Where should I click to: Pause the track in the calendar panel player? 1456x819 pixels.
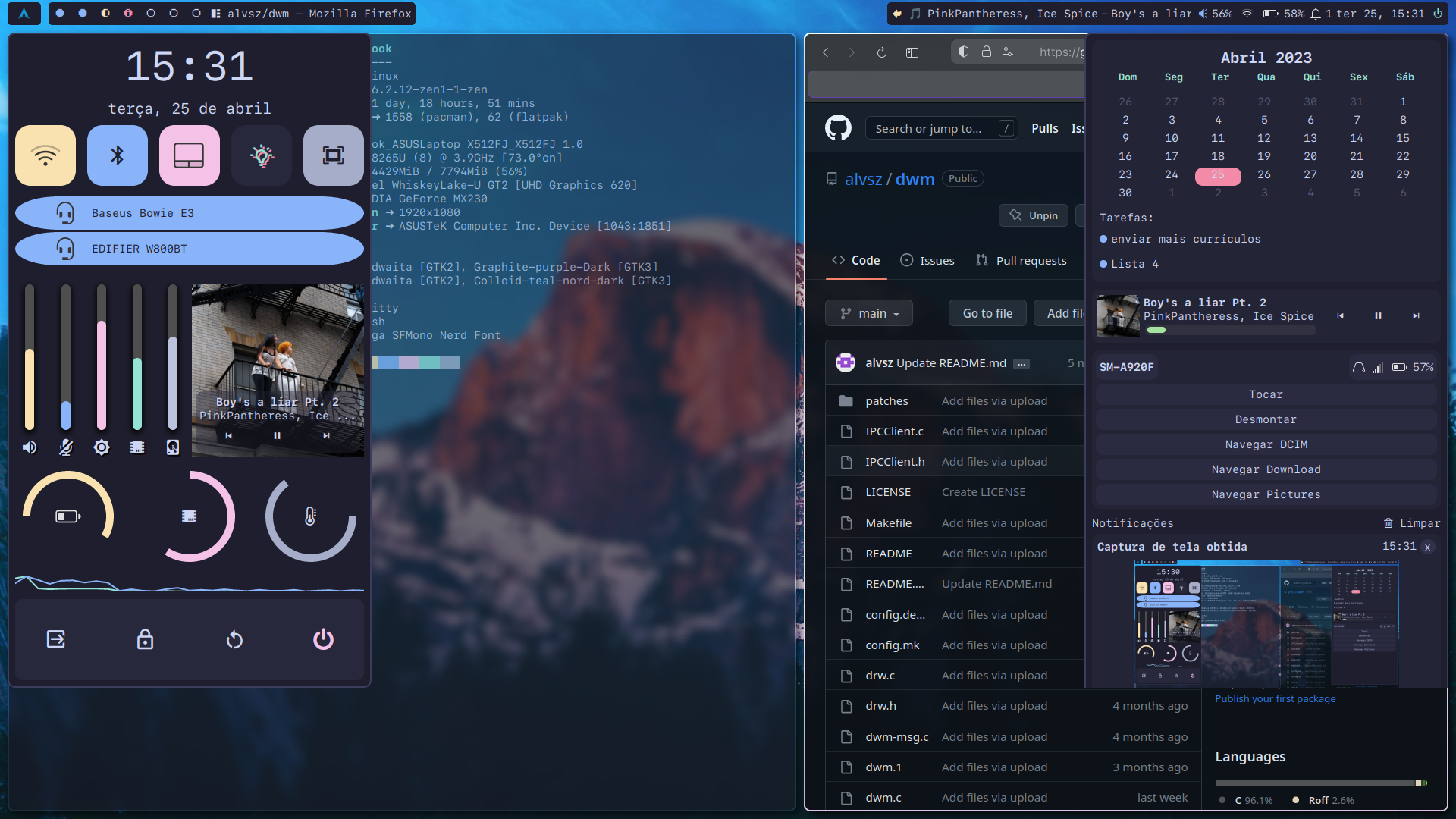tap(1378, 315)
